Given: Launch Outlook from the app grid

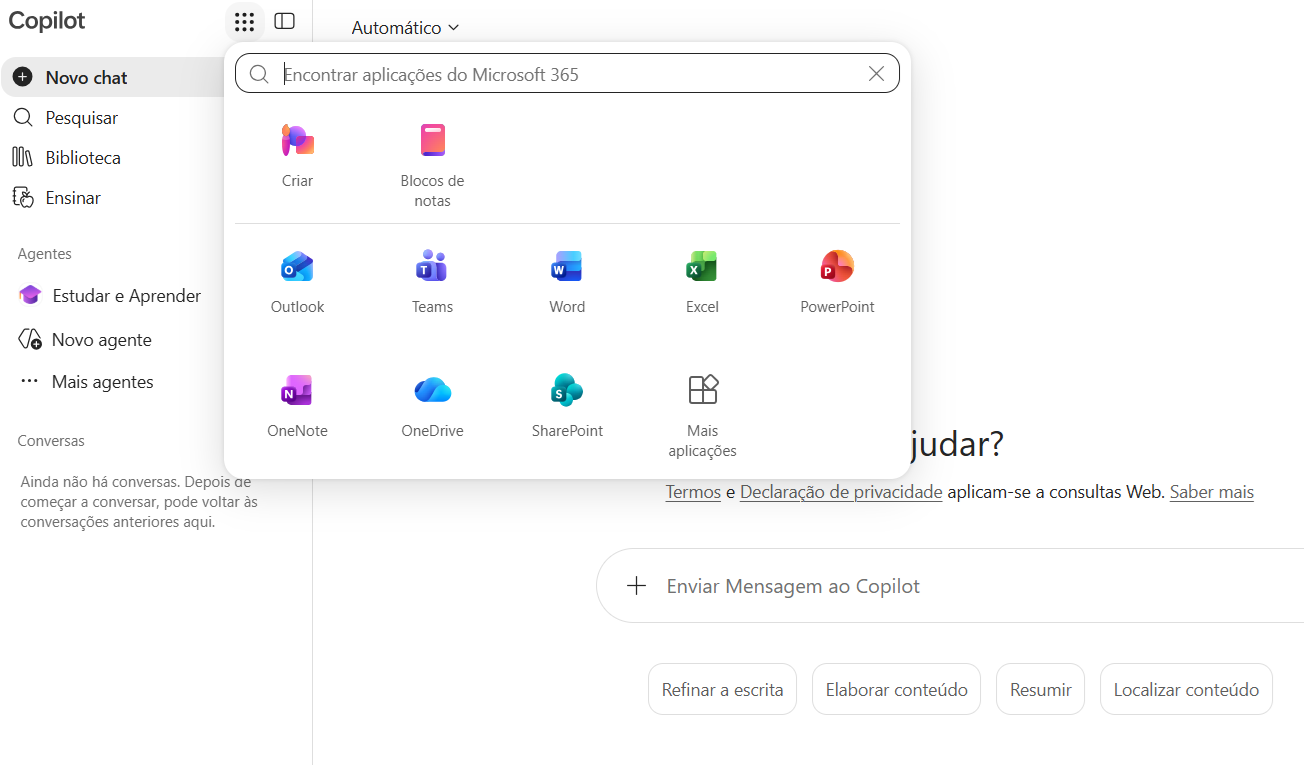Looking at the screenshot, I should pyautogui.click(x=298, y=282).
